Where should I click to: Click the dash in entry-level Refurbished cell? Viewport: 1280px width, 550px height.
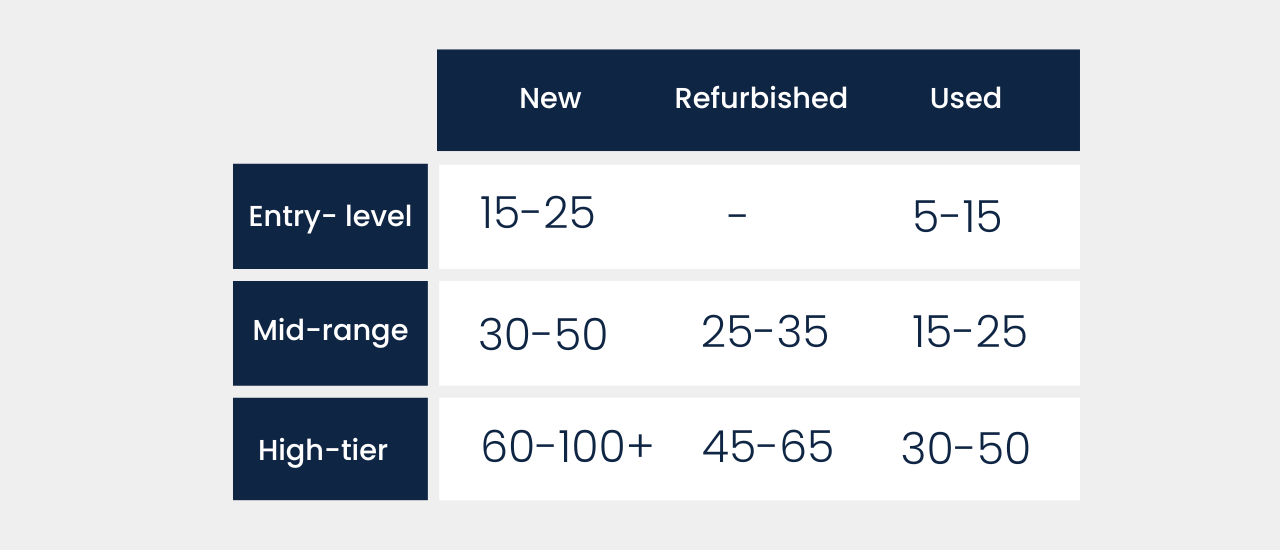point(737,214)
